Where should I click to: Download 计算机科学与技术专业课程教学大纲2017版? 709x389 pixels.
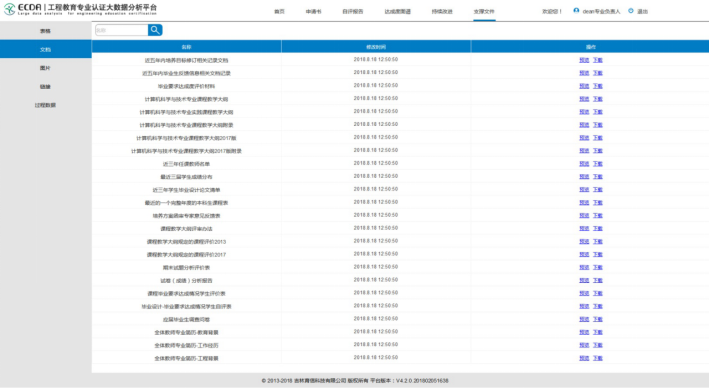tap(598, 138)
